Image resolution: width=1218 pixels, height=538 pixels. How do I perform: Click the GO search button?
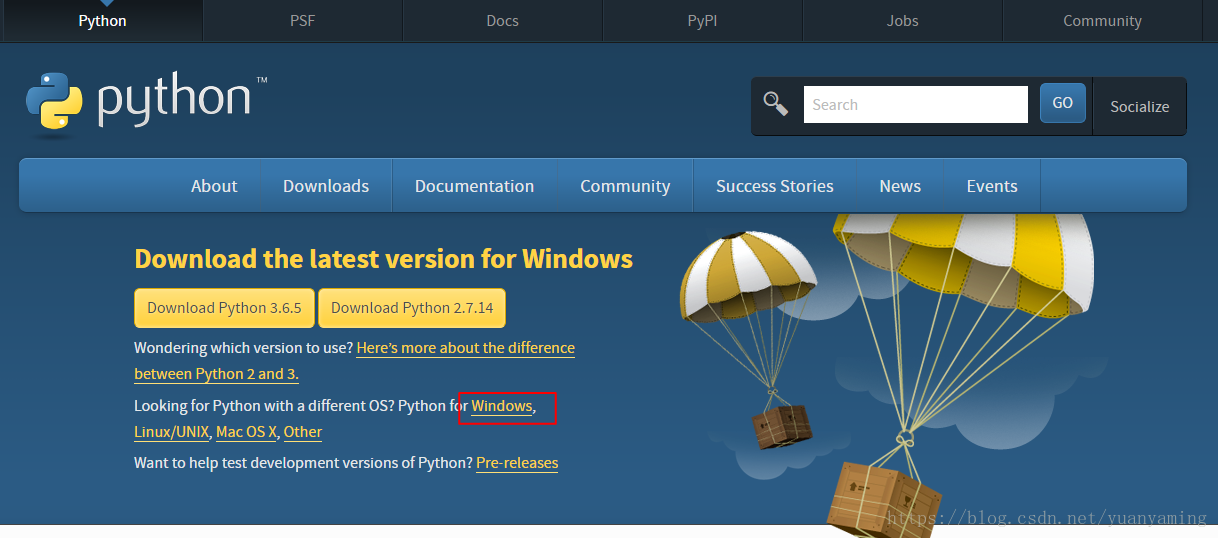coord(1063,103)
